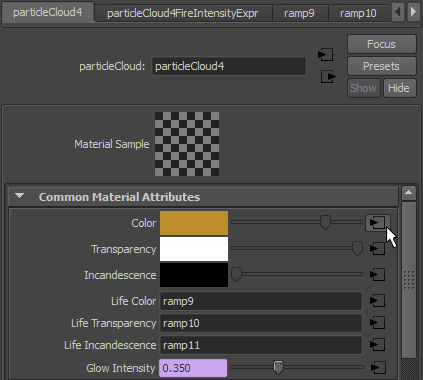This screenshot has width=423, height=380.
Task: Click the Color slider handle
Action: click(325, 222)
